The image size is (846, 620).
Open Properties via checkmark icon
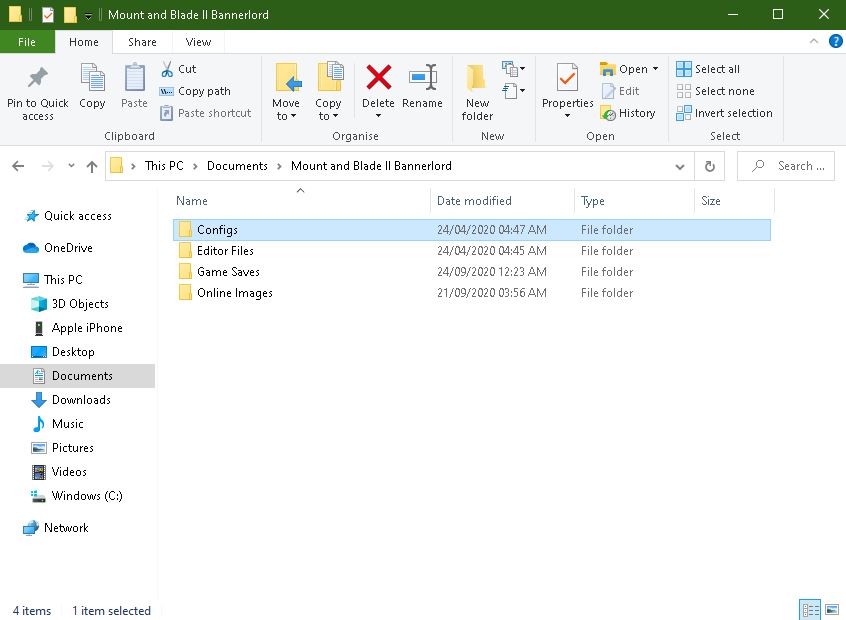pyautogui.click(x=568, y=77)
